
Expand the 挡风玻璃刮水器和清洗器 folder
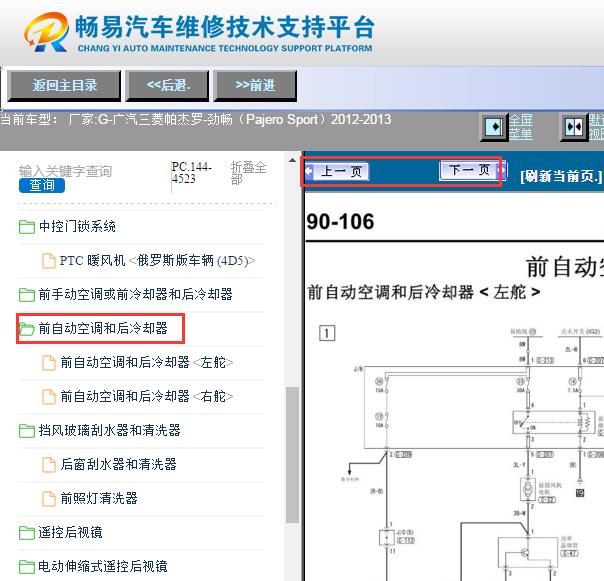pos(109,430)
